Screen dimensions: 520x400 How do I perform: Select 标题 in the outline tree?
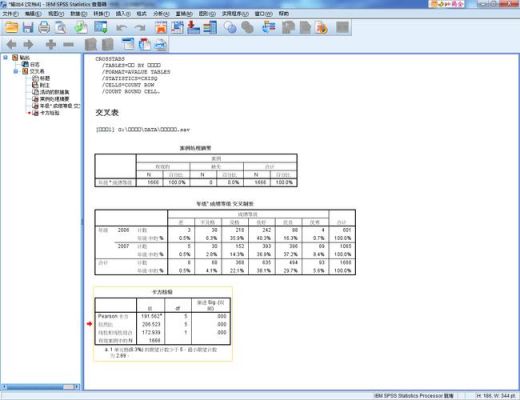tap(45, 78)
